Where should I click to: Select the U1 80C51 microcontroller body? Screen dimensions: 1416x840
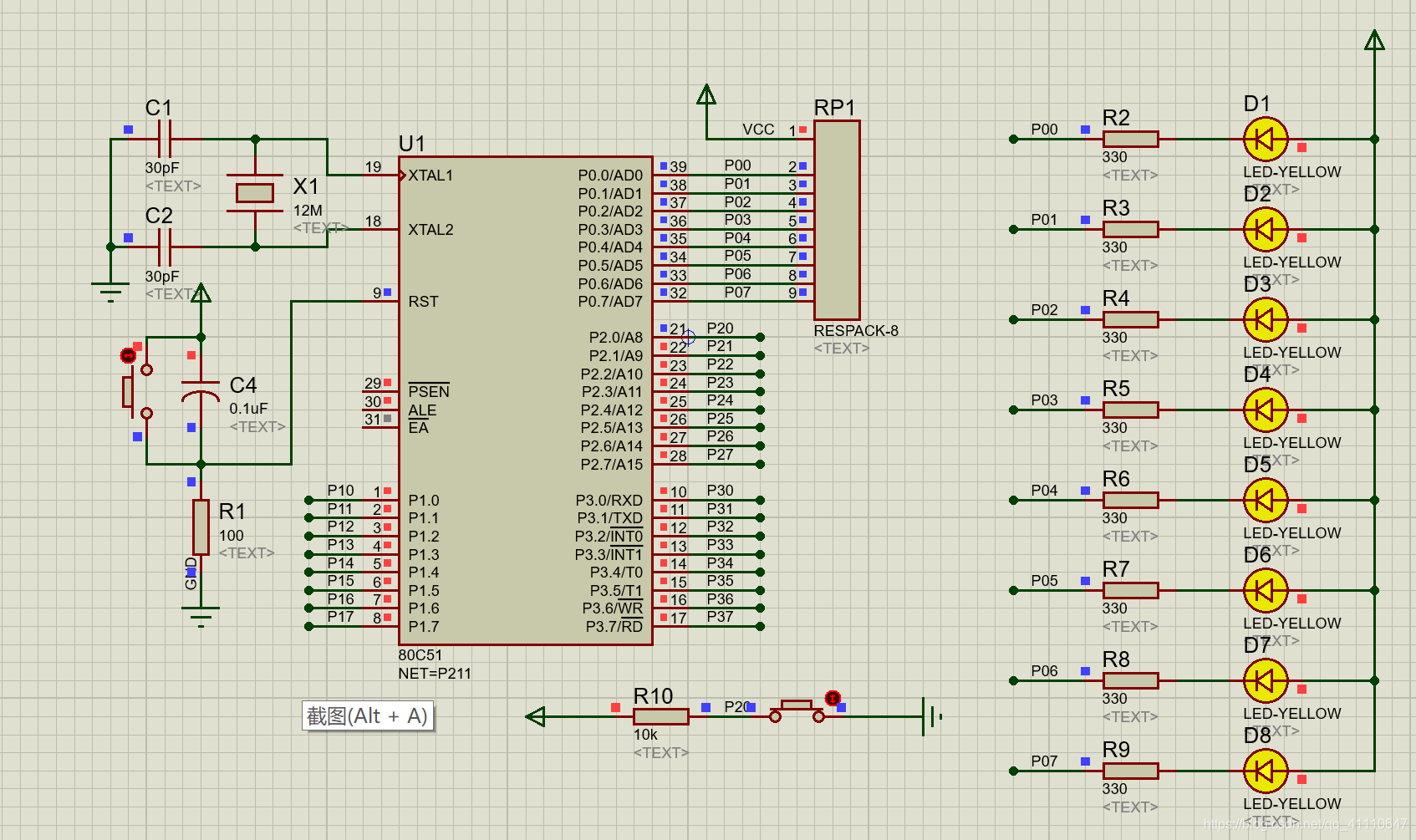[526, 400]
